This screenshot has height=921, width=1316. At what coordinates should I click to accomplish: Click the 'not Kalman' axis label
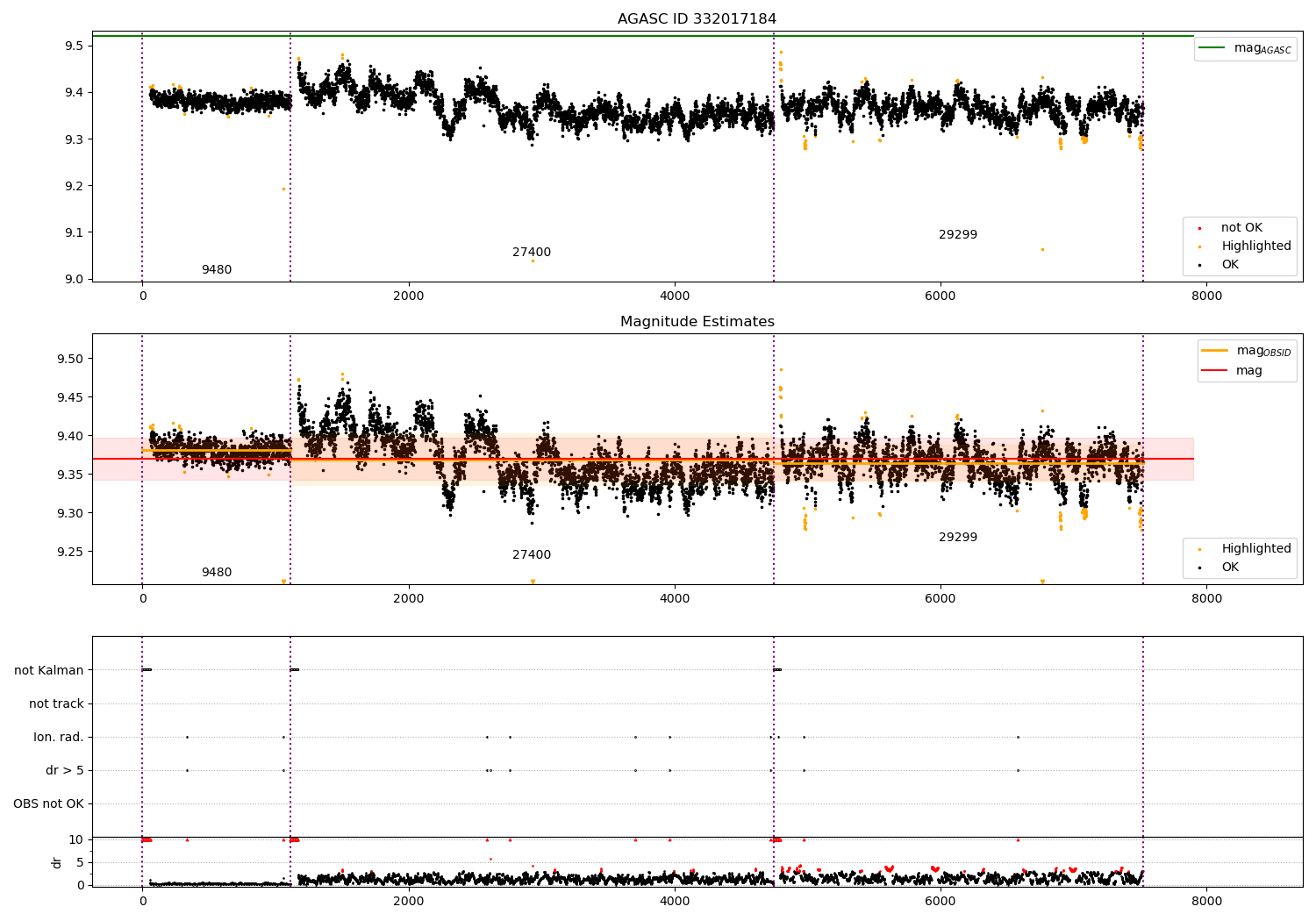pyautogui.click(x=49, y=671)
